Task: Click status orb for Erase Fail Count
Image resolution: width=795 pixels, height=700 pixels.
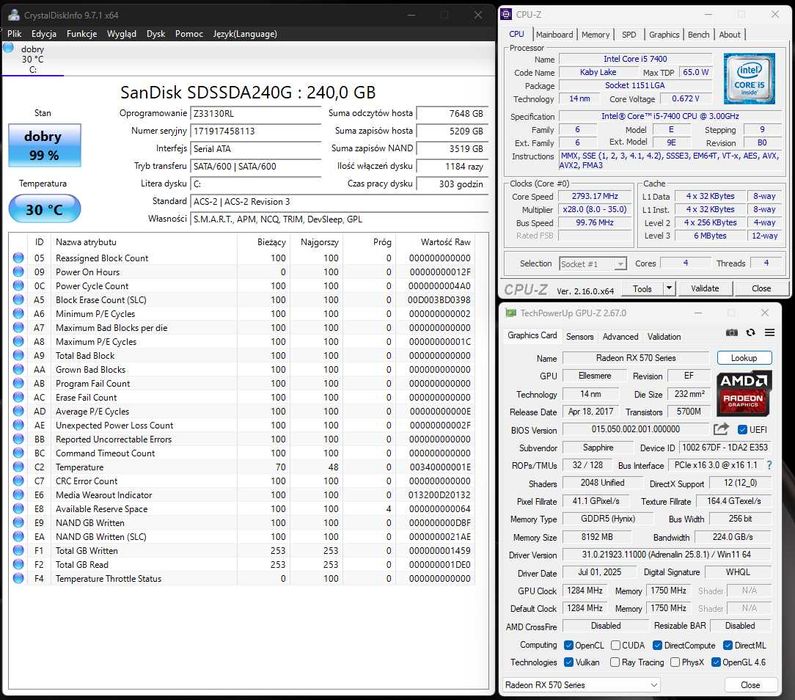Action: click(x=18, y=397)
